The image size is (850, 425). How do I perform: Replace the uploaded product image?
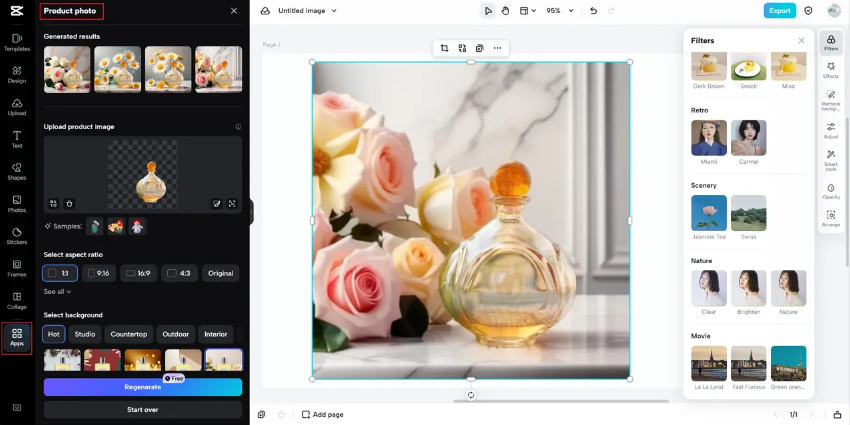tap(53, 204)
